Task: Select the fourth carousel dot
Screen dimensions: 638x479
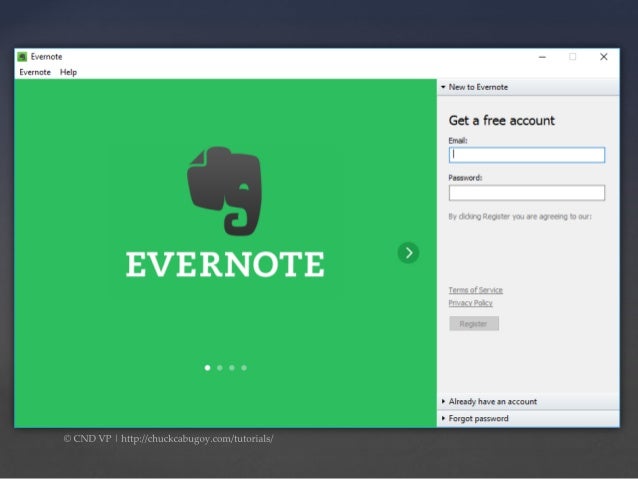Action: (x=244, y=368)
